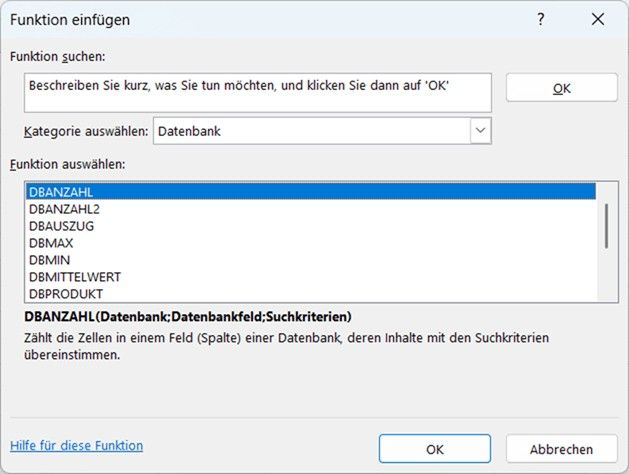
Task: Select DBANZAHL in the function list
Action: (310, 192)
